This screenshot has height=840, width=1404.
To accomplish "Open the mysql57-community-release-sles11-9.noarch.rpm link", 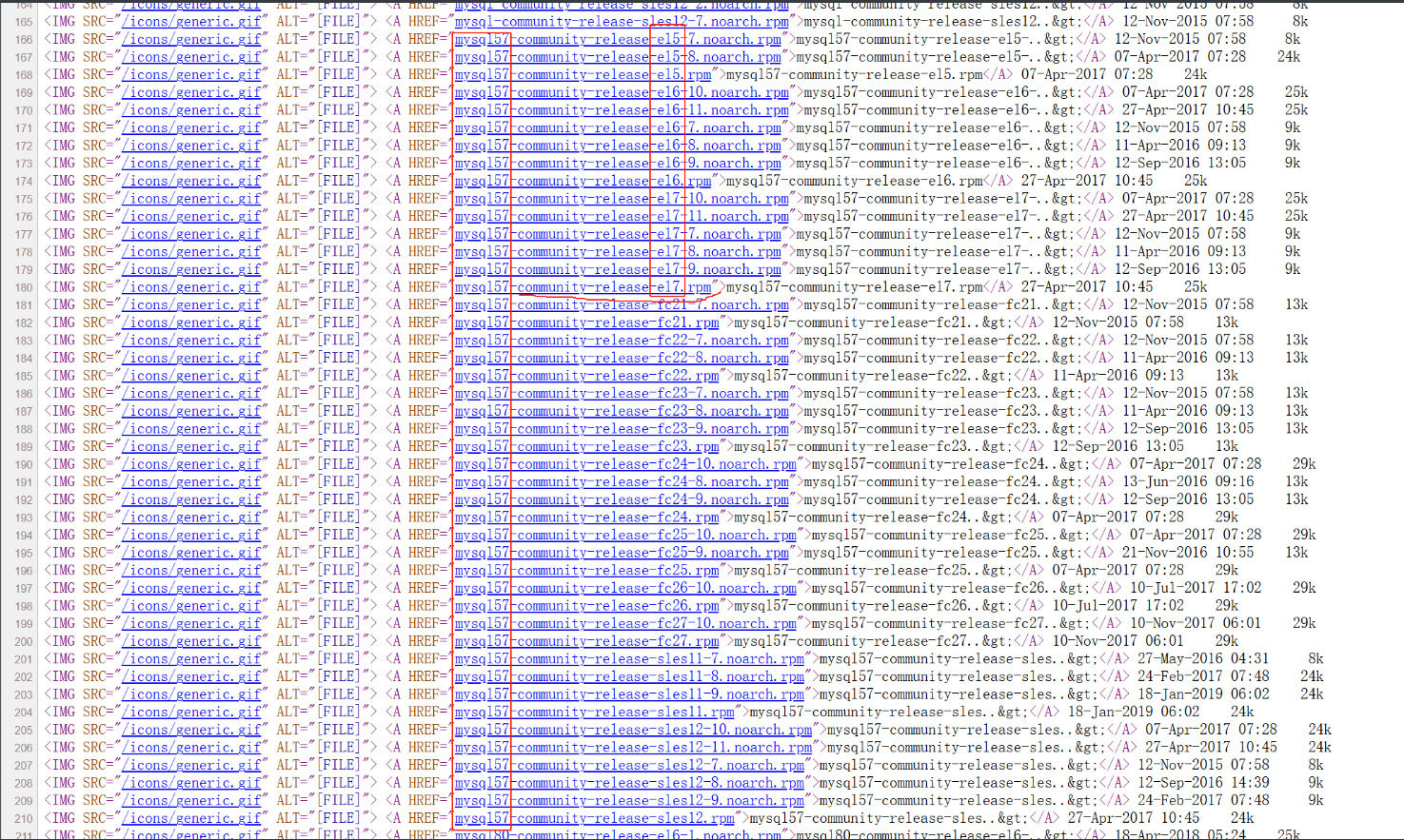I will [629, 694].
